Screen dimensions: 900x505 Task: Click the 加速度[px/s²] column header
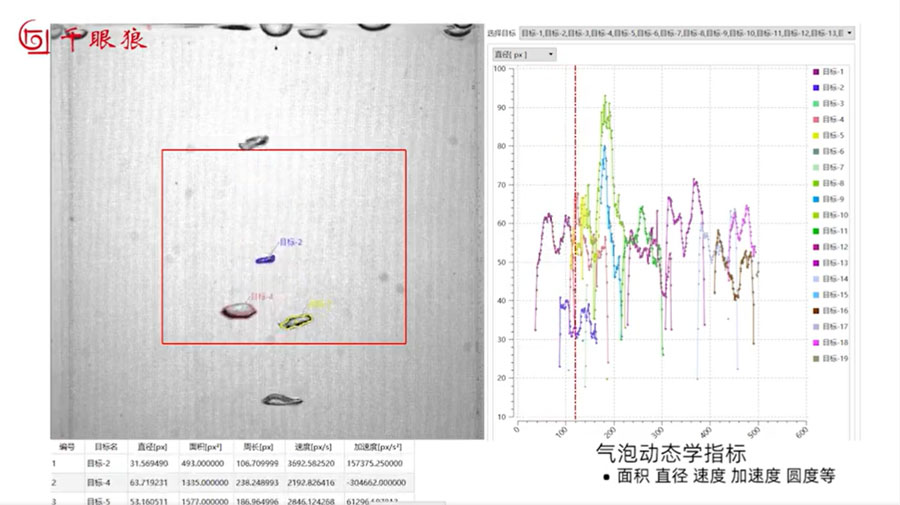pyautogui.click(x=376, y=448)
